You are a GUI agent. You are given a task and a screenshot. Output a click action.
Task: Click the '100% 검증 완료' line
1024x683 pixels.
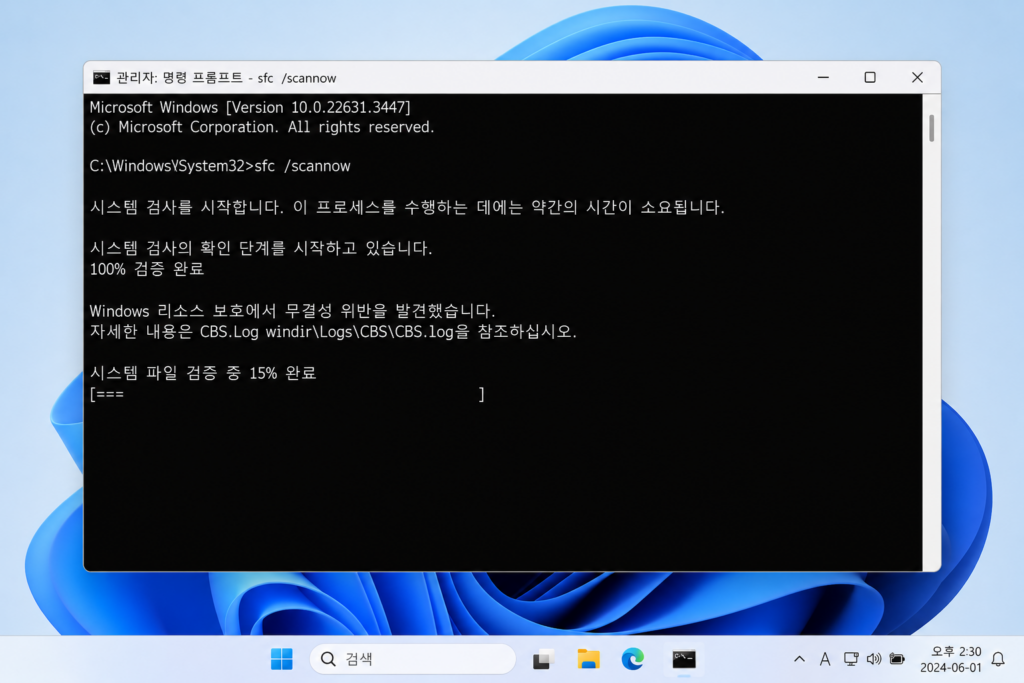[x=147, y=269]
